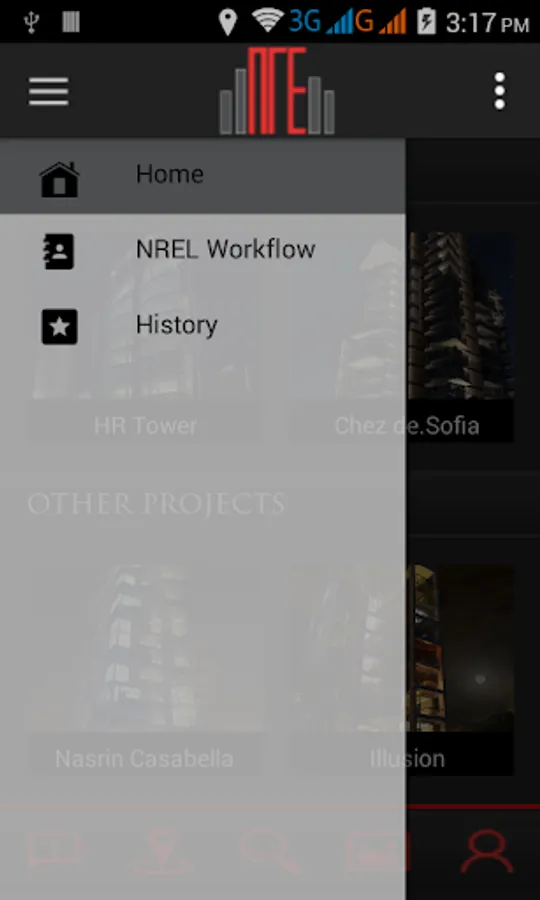The image size is (540, 900).
Task: Close the drawer with the hamburger menu icon
Action: pos(49,91)
